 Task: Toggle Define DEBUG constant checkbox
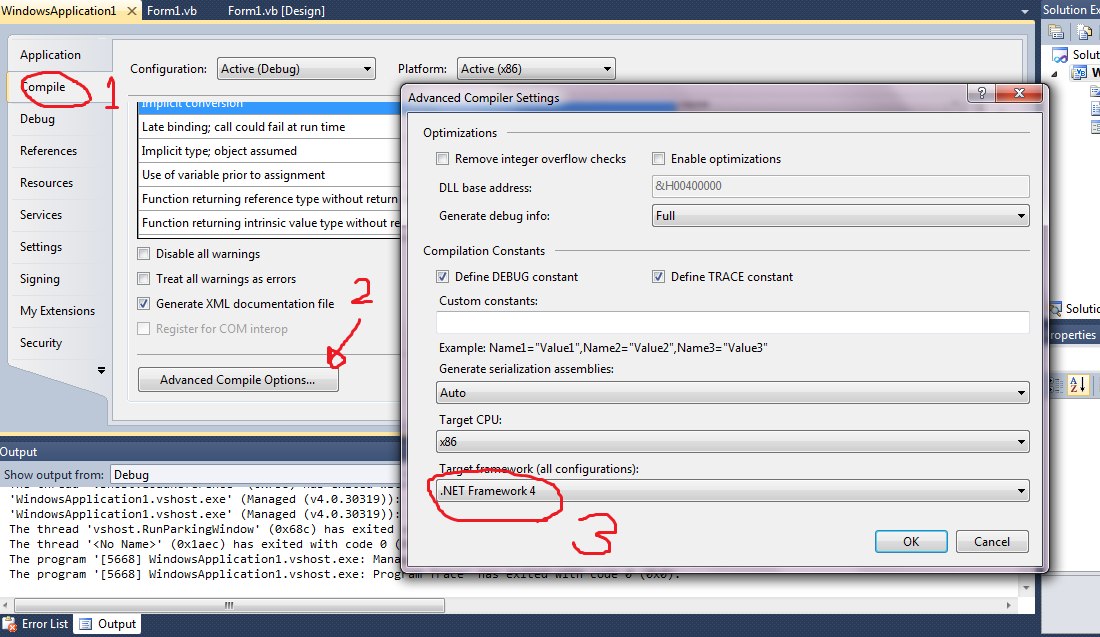[x=443, y=276]
